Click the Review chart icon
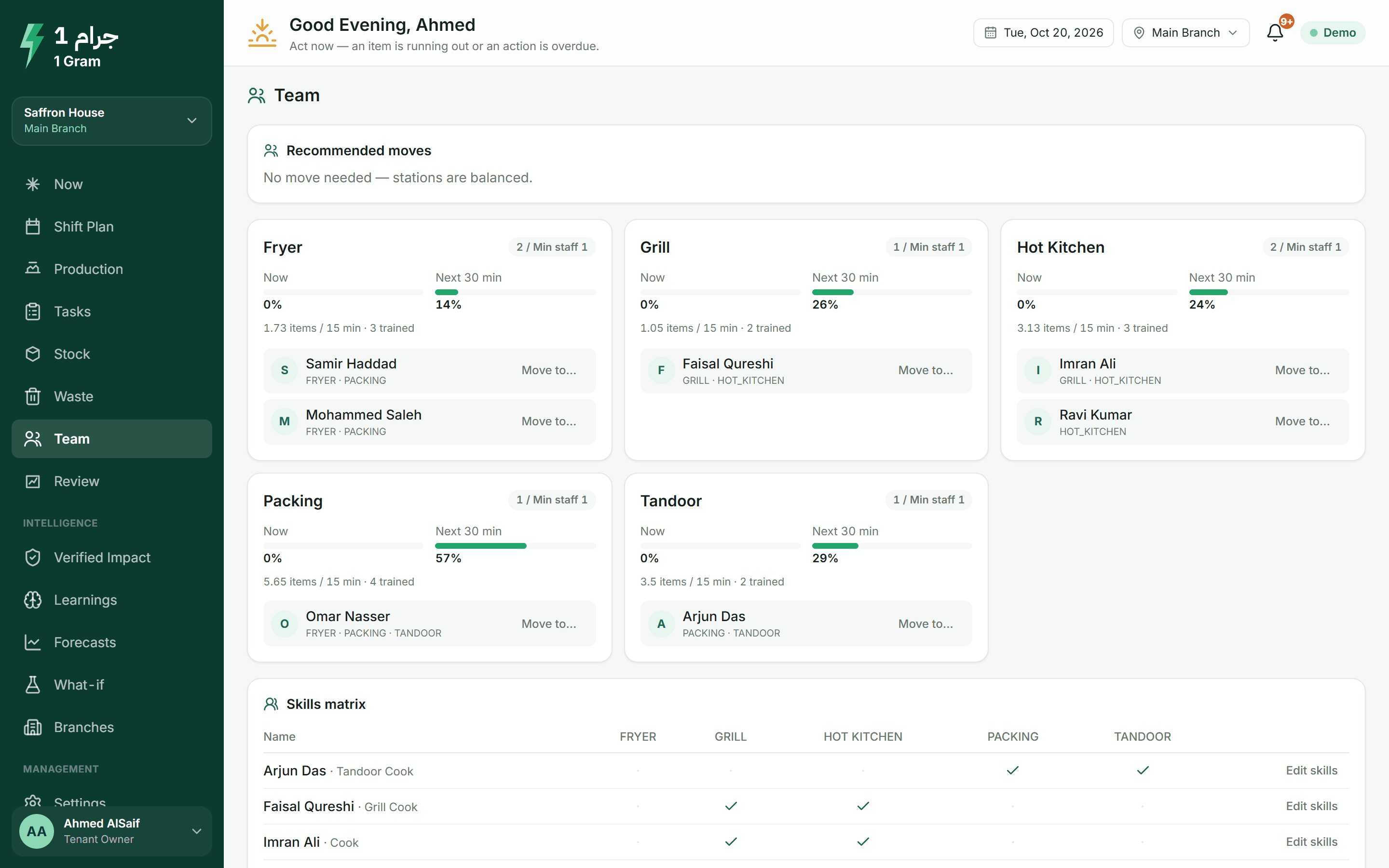 (33, 482)
